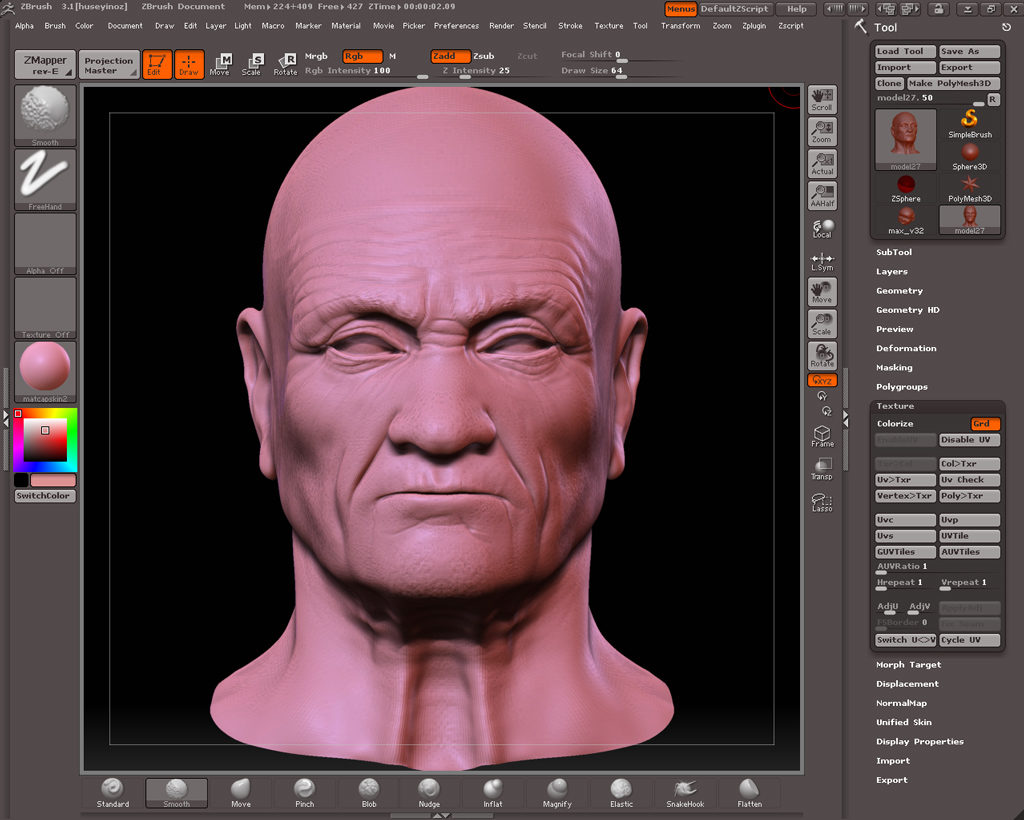Choose the Inflat brush
The image size is (1024, 820).
point(493,791)
